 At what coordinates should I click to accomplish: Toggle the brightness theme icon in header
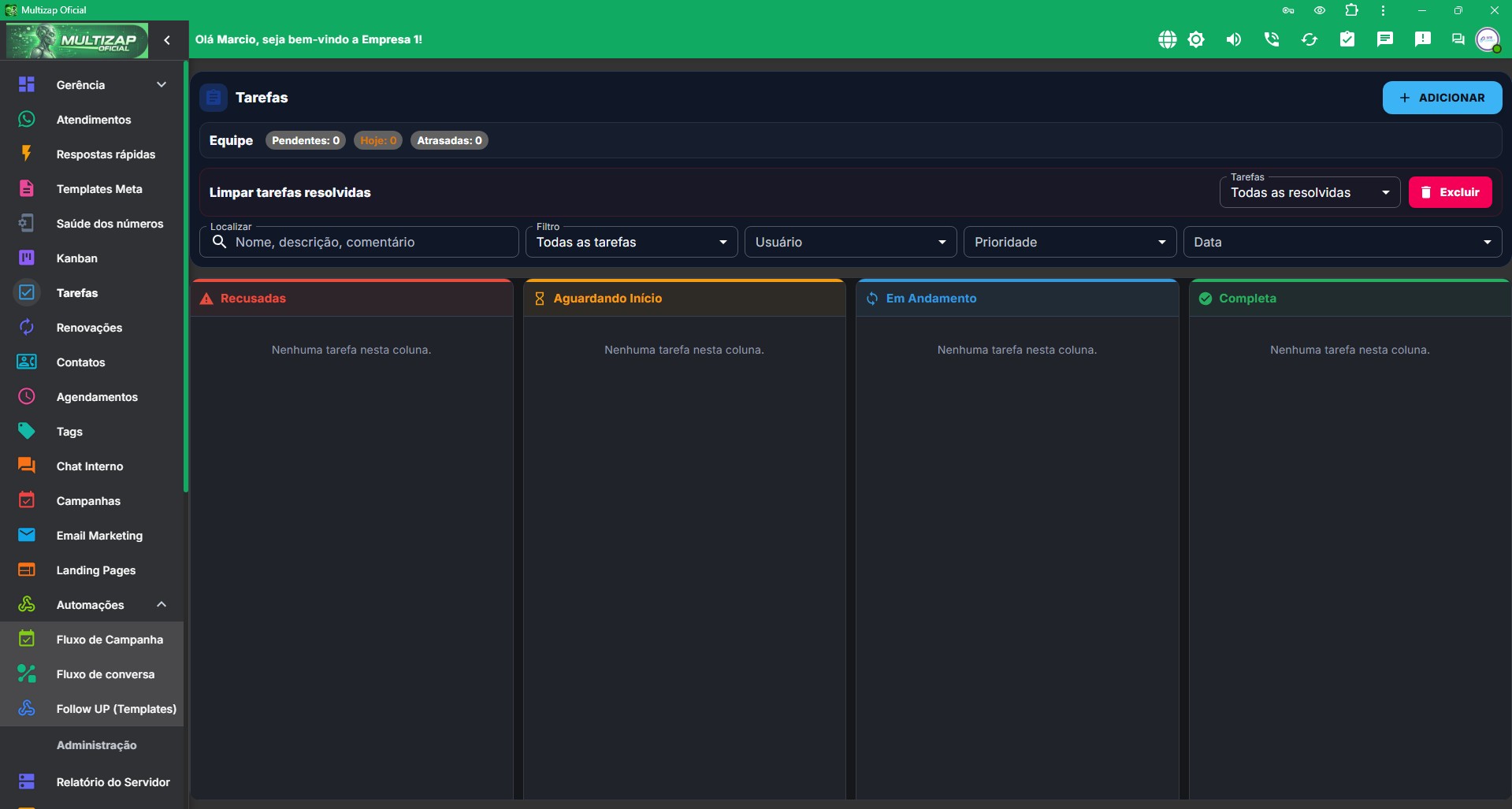coord(1196,39)
